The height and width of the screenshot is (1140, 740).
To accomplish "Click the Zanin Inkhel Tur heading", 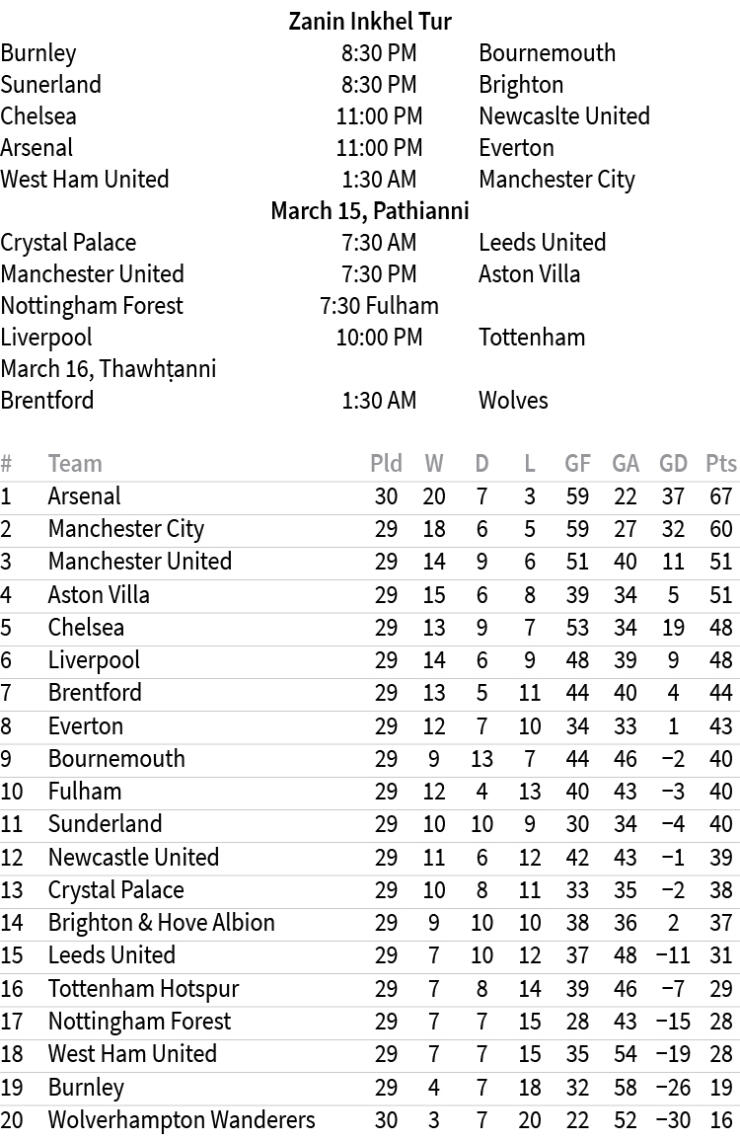I will click(370, 21).
